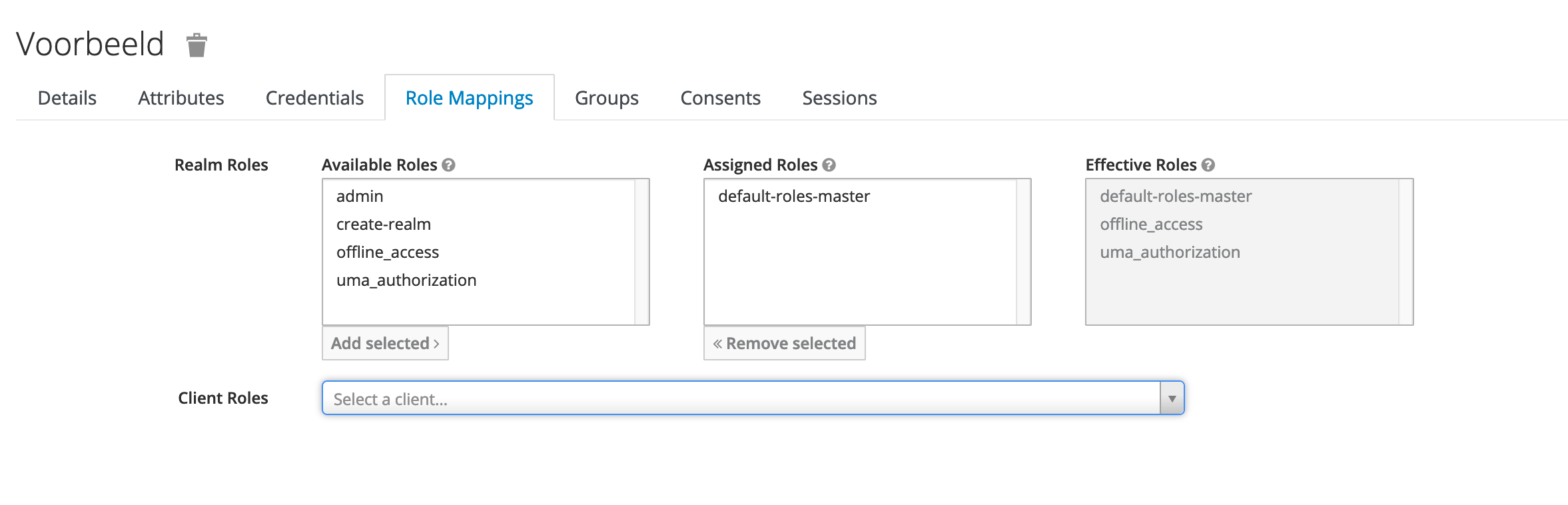The height and width of the screenshot is (505, 1568).
Task: Open the Credentials tab
Action: pos(314,98)
